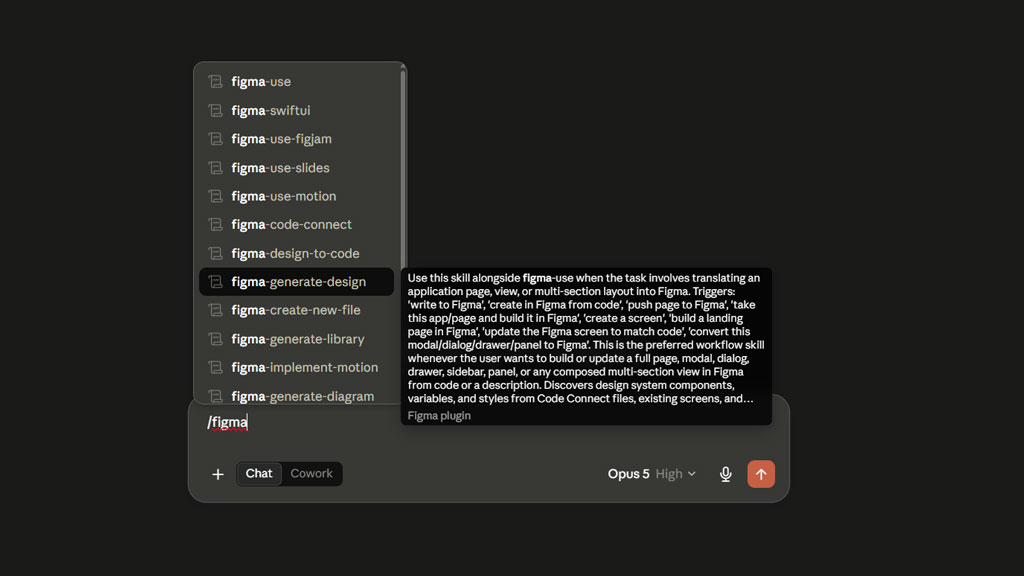Click the skill icon beside figma-generate-library
Image resolution: width=1024 pixels, height=576 pixels.
(x=216, y=339)
